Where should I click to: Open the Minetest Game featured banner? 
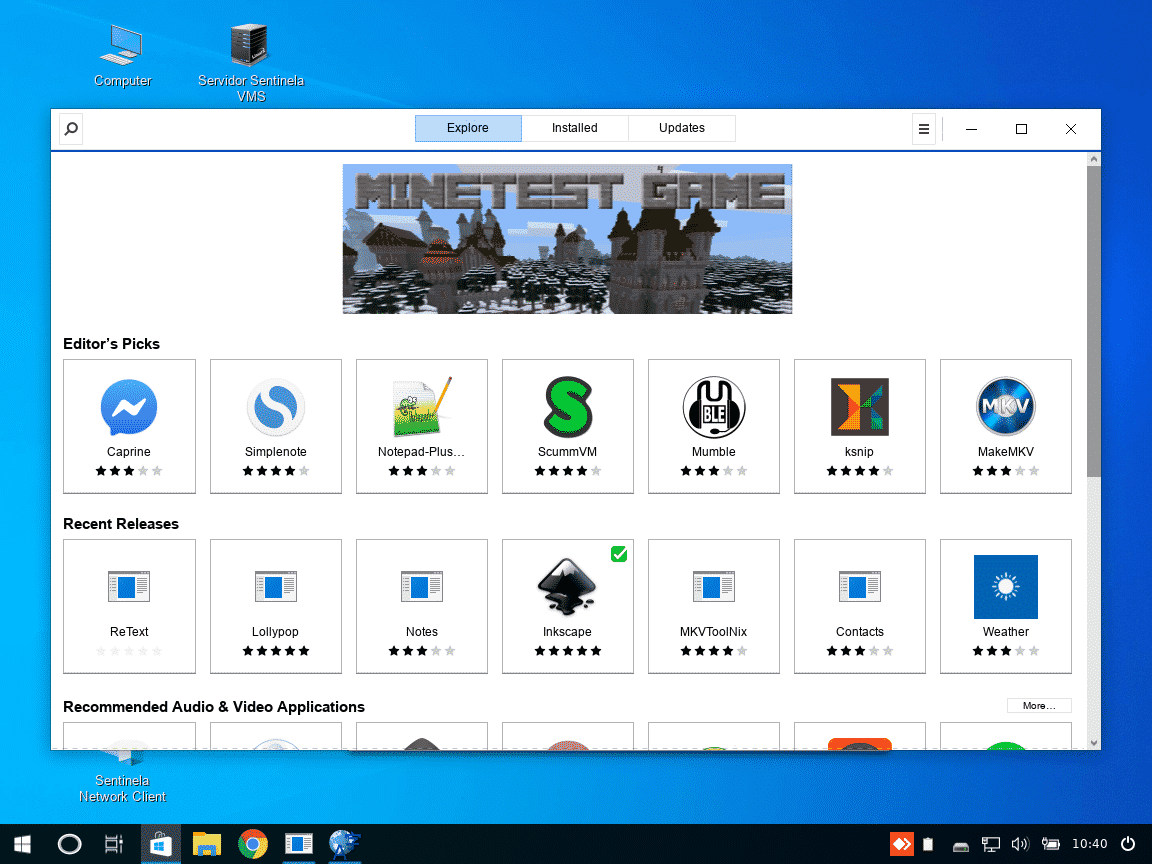click(x=567, y=238)
